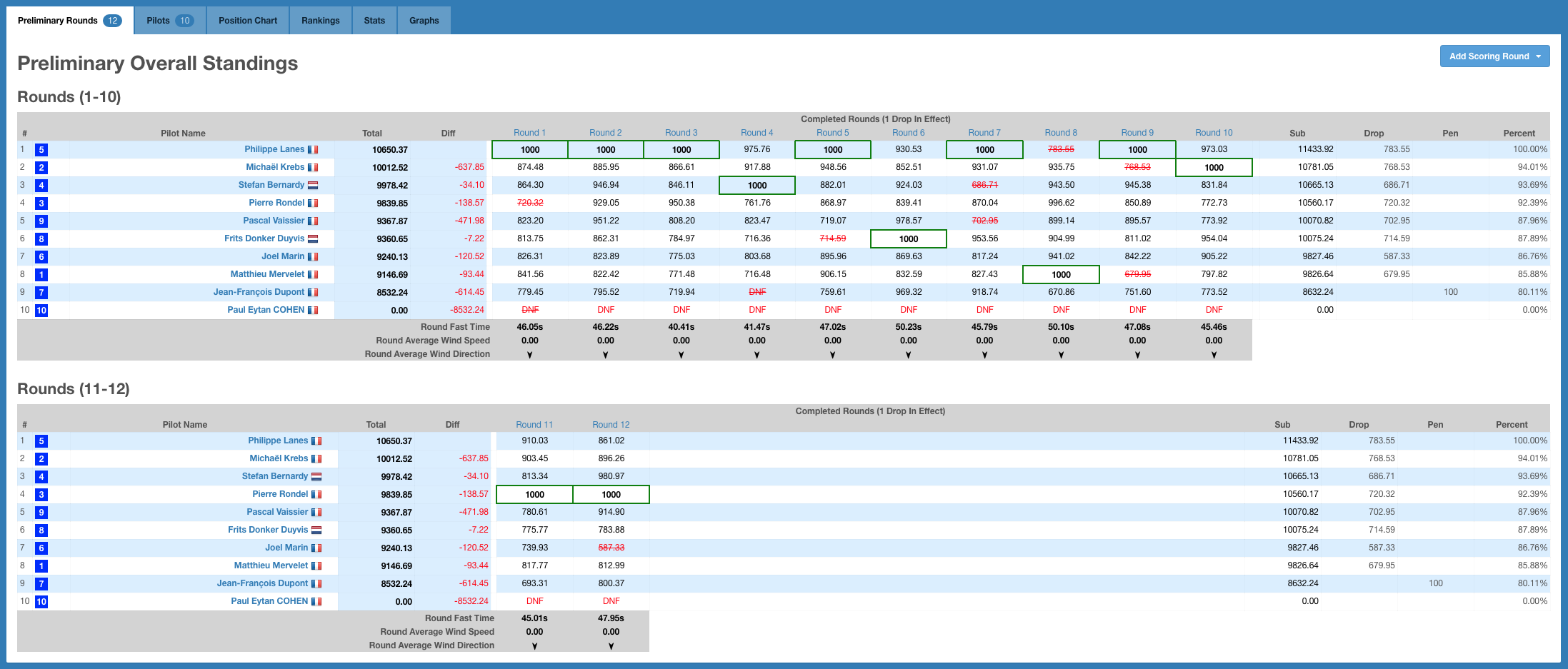The width and height of the screenshot is (1568, 669).
Task: Show the Graphs tab
Action: 424,21
